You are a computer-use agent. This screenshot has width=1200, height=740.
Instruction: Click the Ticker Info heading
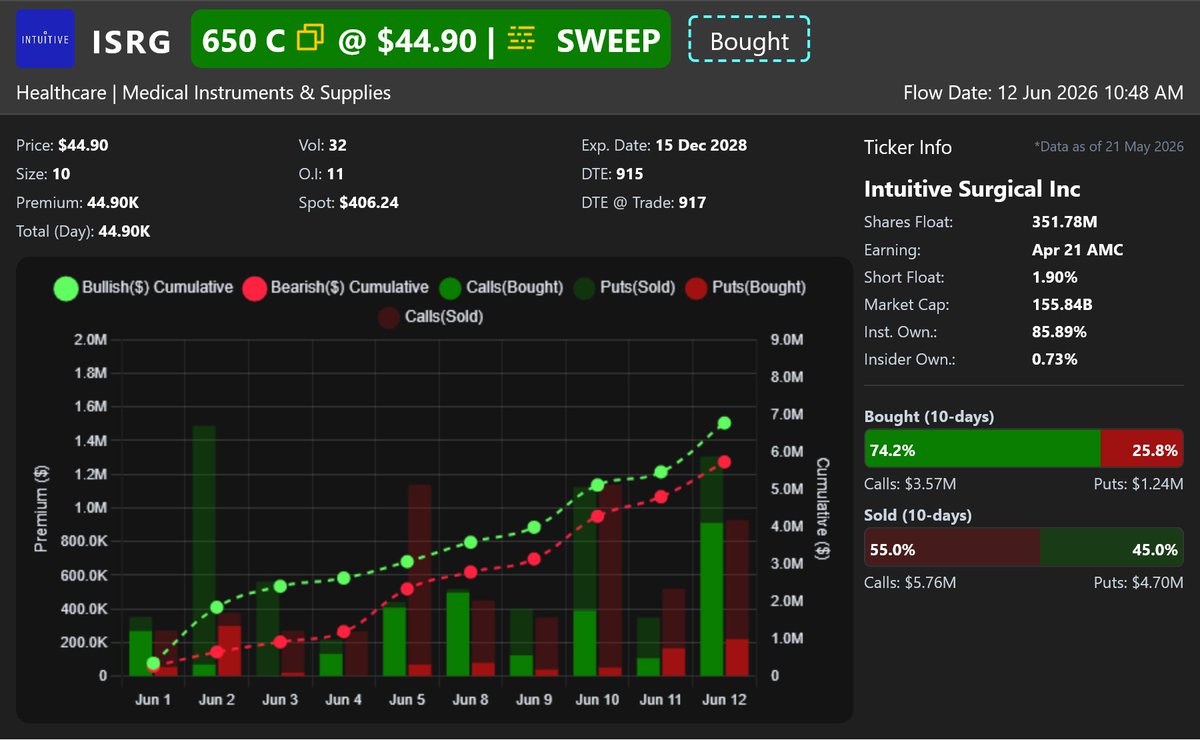point(908,147)
